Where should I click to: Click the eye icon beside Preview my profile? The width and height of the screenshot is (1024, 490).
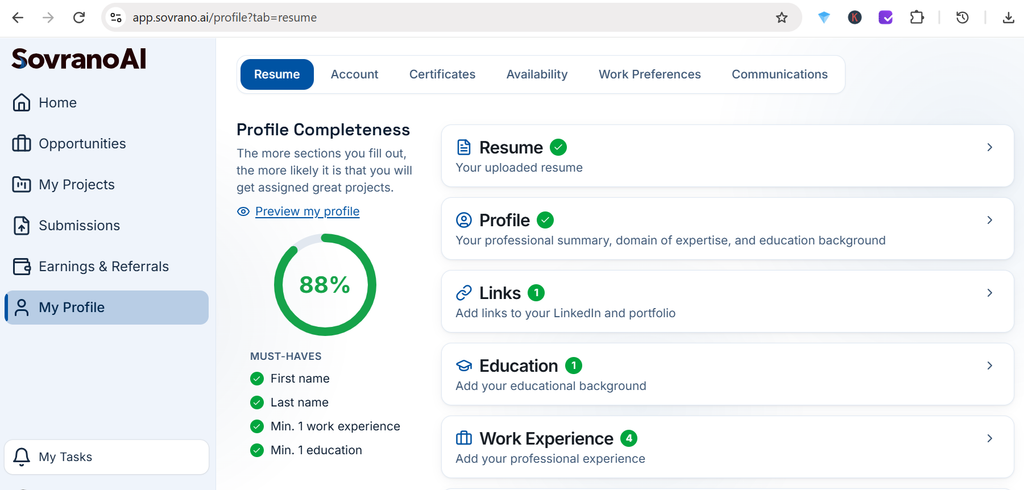point(244,212)
